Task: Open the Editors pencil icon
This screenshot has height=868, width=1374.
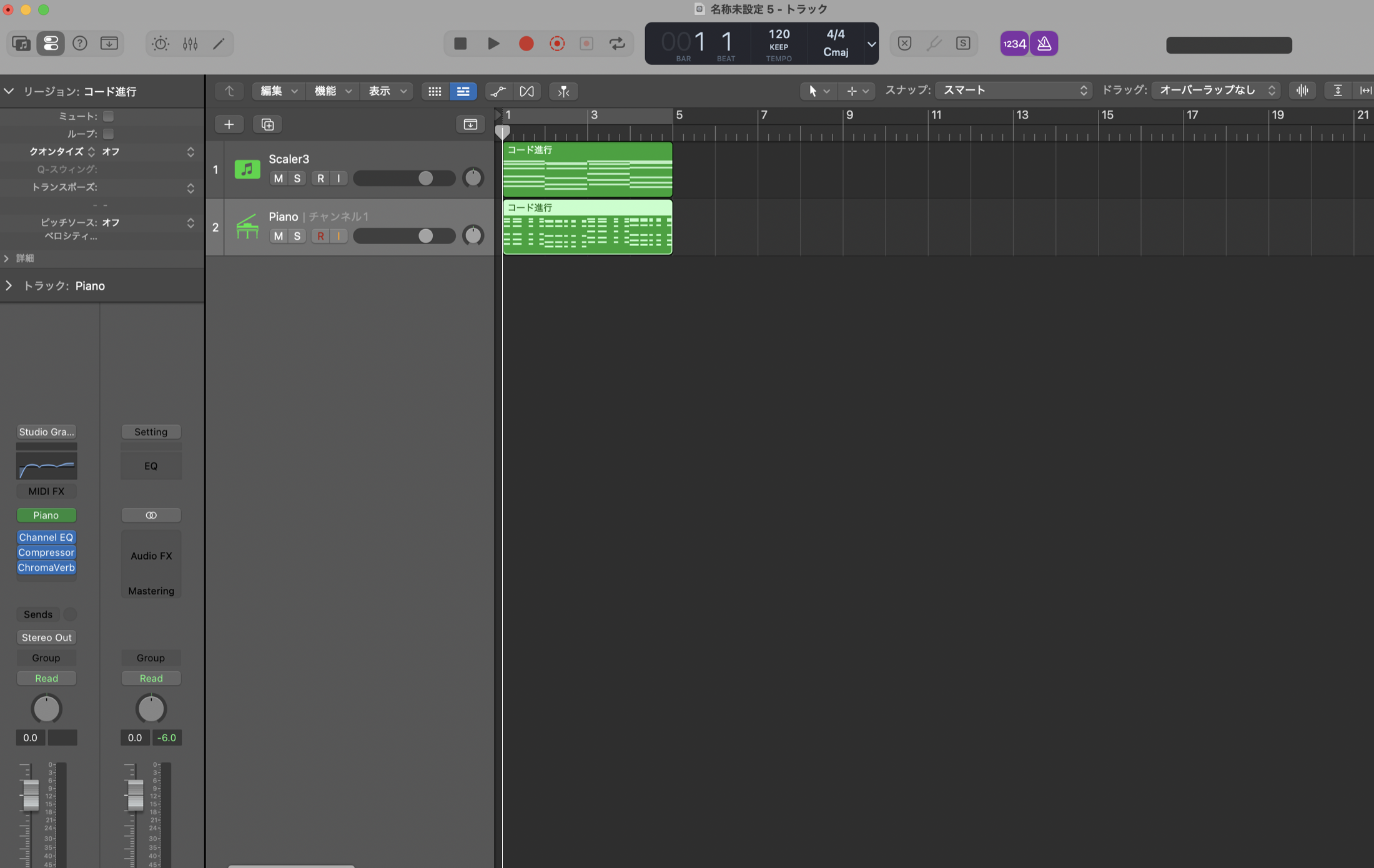Action: click(x=219, y=43)
